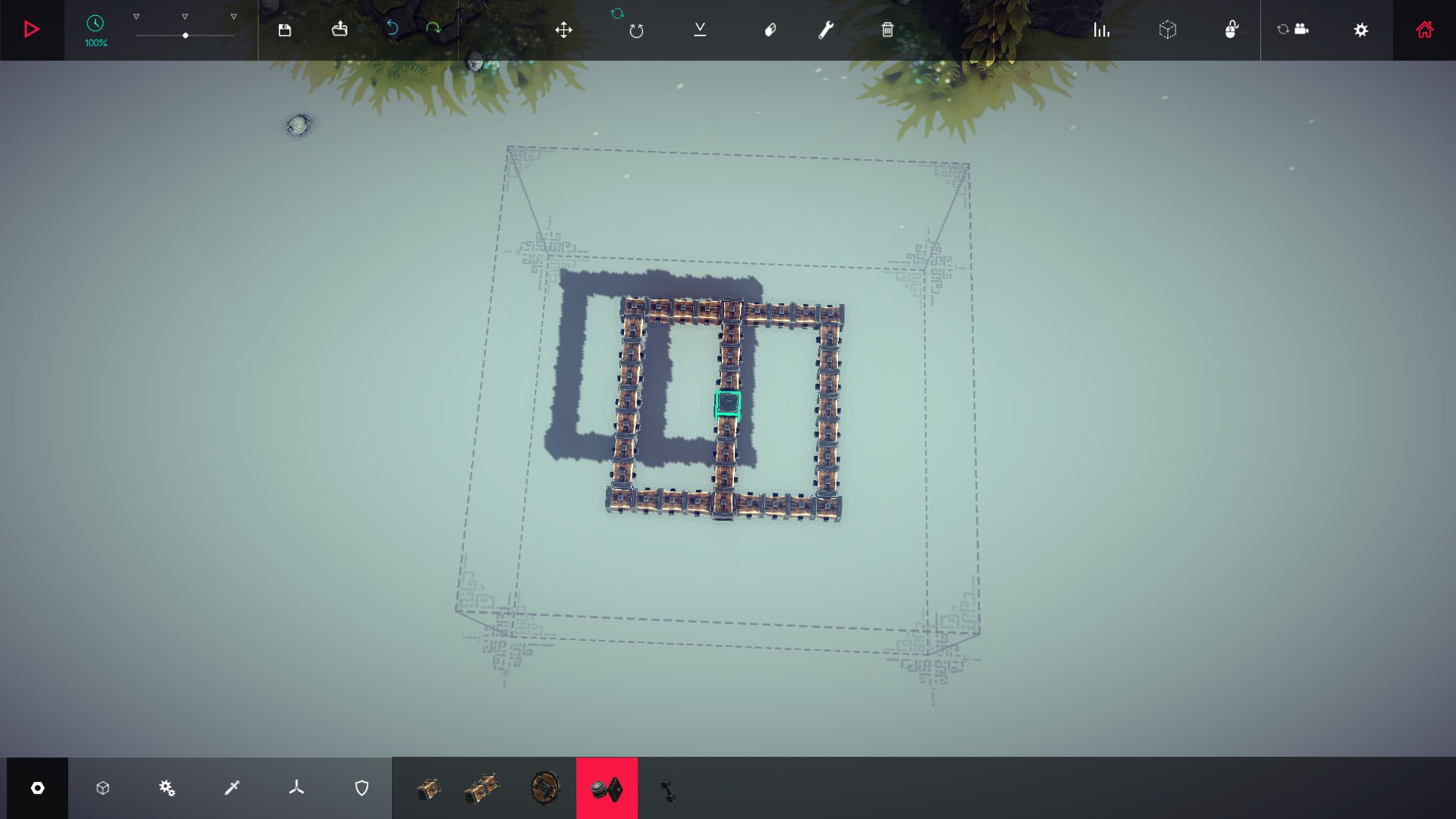1456x819 pixels.
Task: Select the rotate tool
Action: tap(636, 30)
